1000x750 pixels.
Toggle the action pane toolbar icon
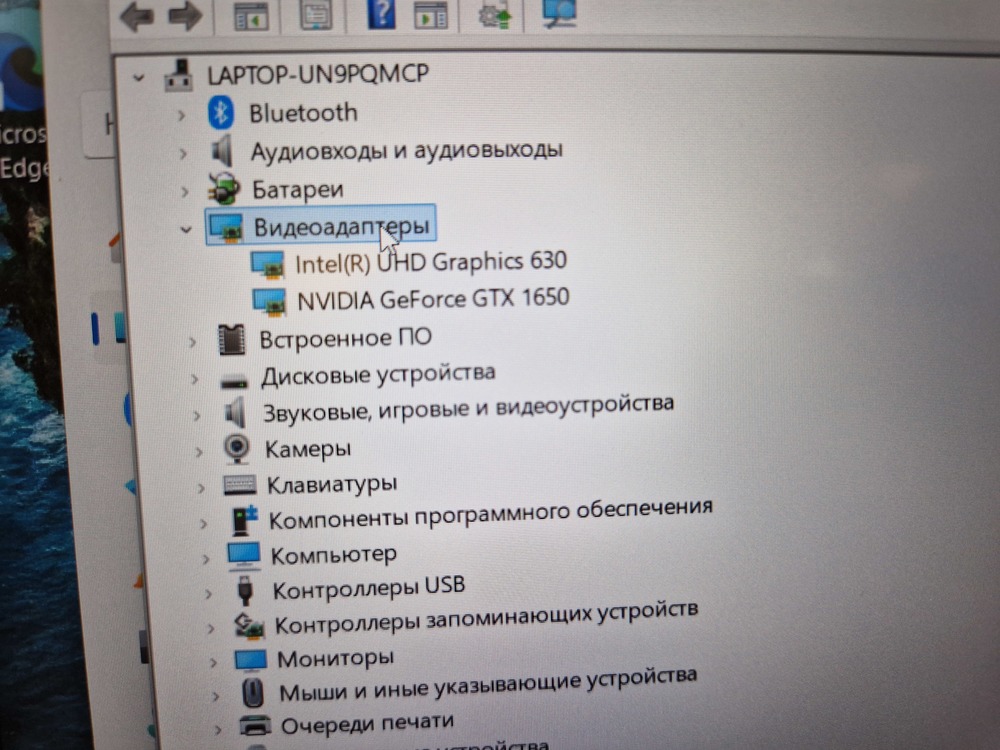[x=431, y=15]
